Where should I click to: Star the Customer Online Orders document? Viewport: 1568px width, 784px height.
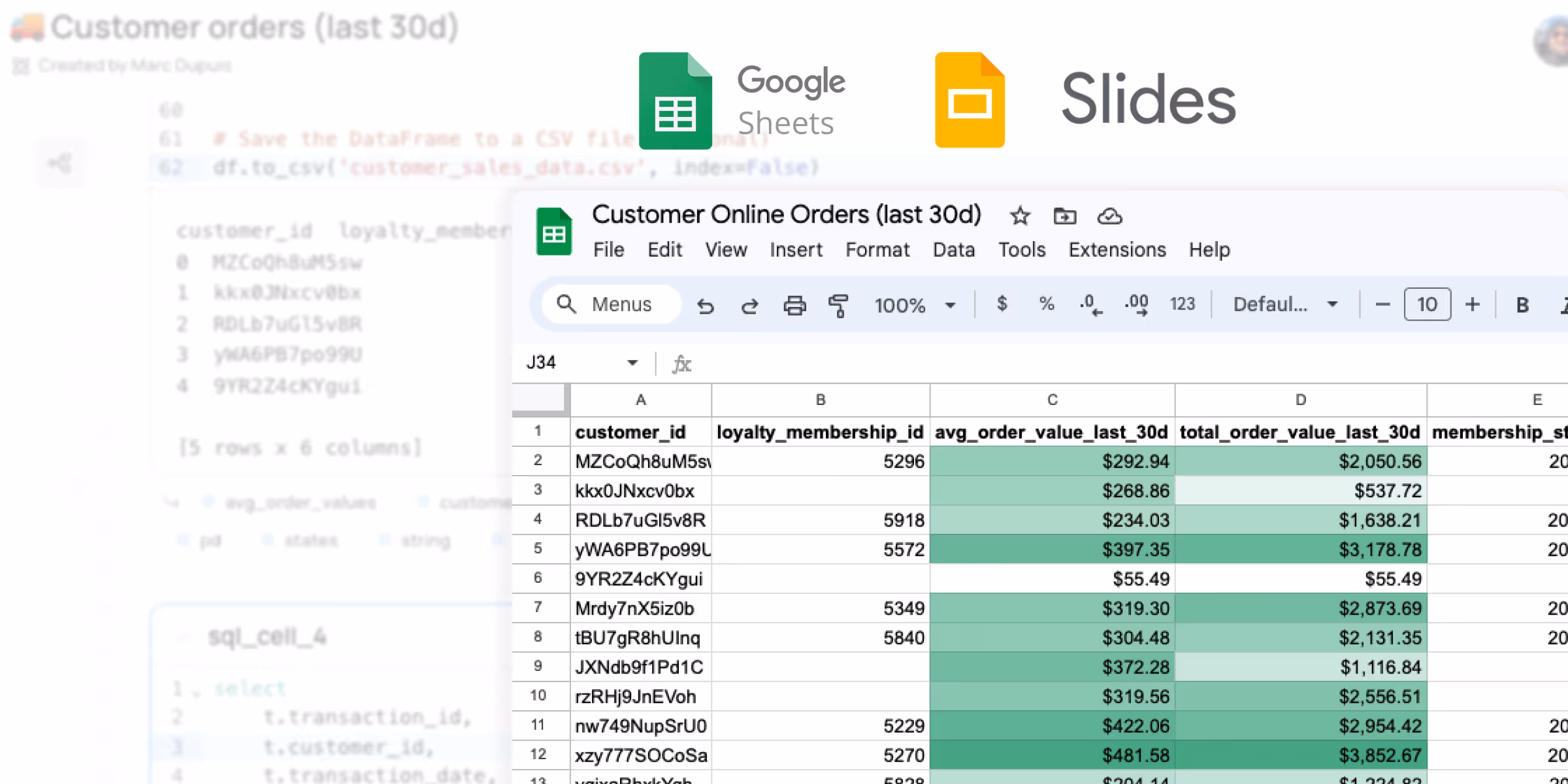click(1020, 216)
